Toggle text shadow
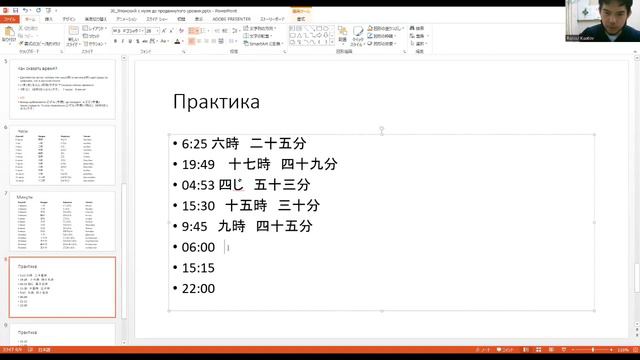This screenshot has width=640, height=360. point(138,41)
